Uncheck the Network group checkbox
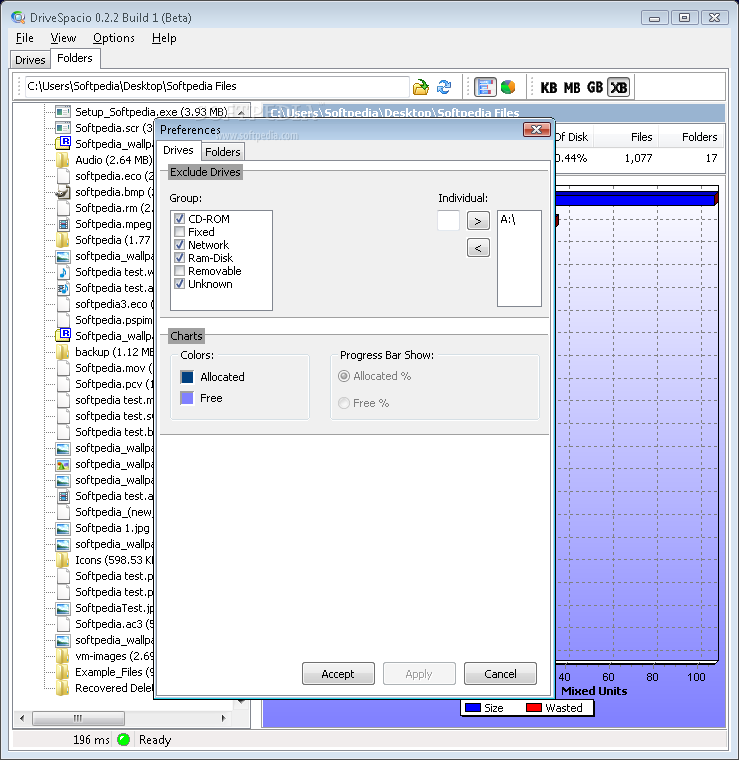The image size is (739, 760). (180, 245)
